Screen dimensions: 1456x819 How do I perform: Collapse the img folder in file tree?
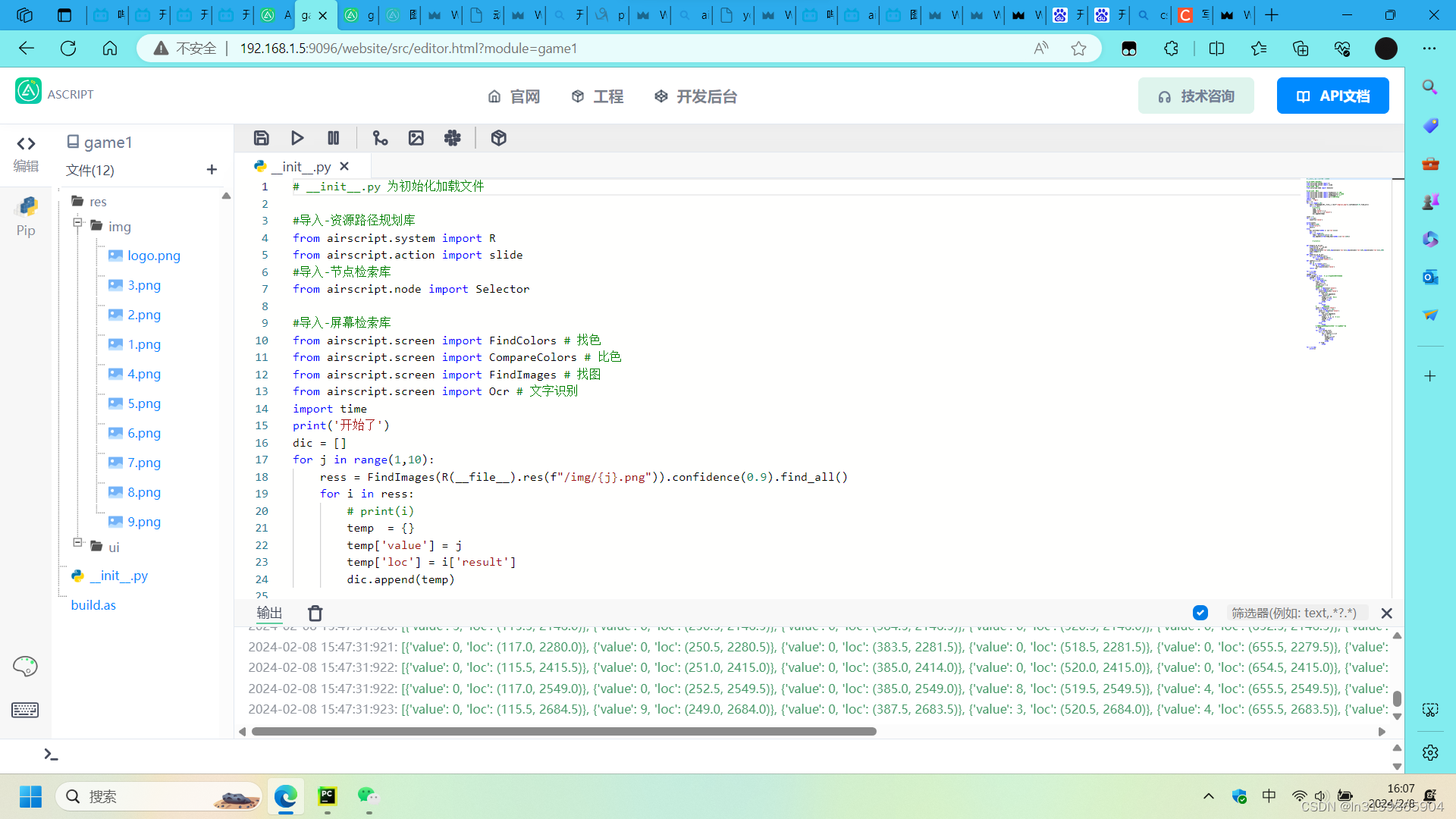click(x=77, y=223)
